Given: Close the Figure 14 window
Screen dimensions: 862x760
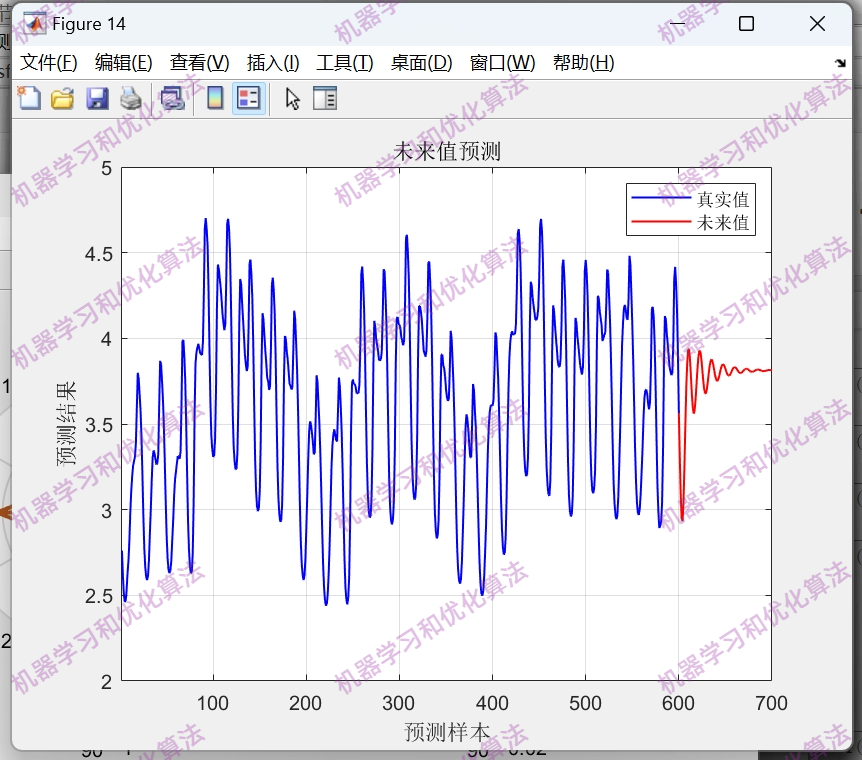Looking at the screenshot, I should (817, 24).
